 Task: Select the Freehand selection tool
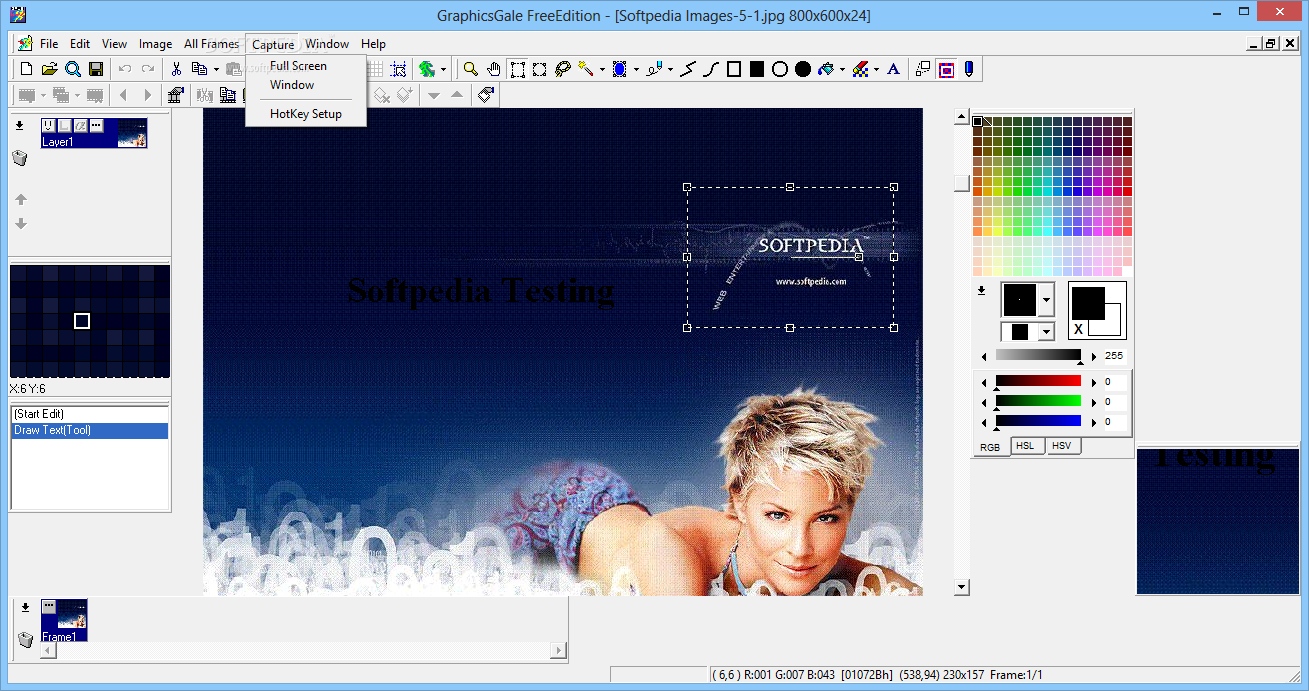pyautogui.click(x=540, y=69)
